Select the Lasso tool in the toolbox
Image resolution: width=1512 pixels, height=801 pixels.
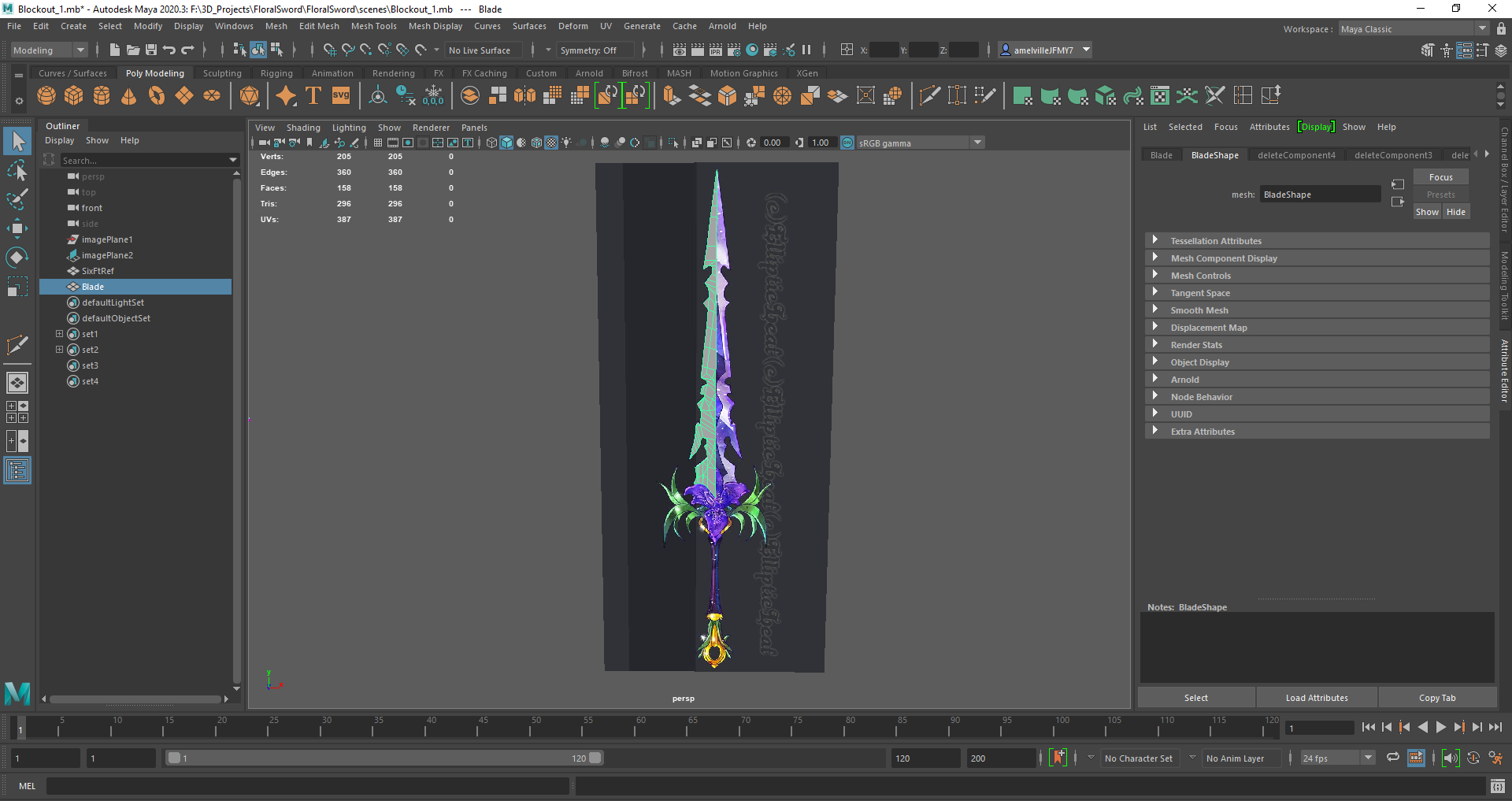click(17, 170)
